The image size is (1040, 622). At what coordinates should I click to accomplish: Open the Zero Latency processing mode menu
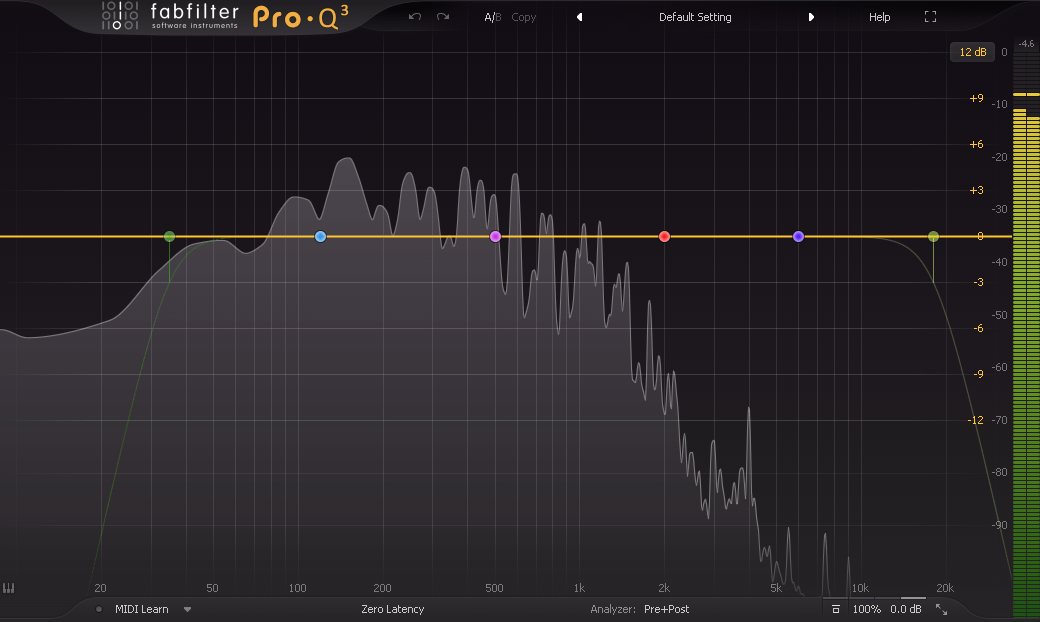click(392, 609)
